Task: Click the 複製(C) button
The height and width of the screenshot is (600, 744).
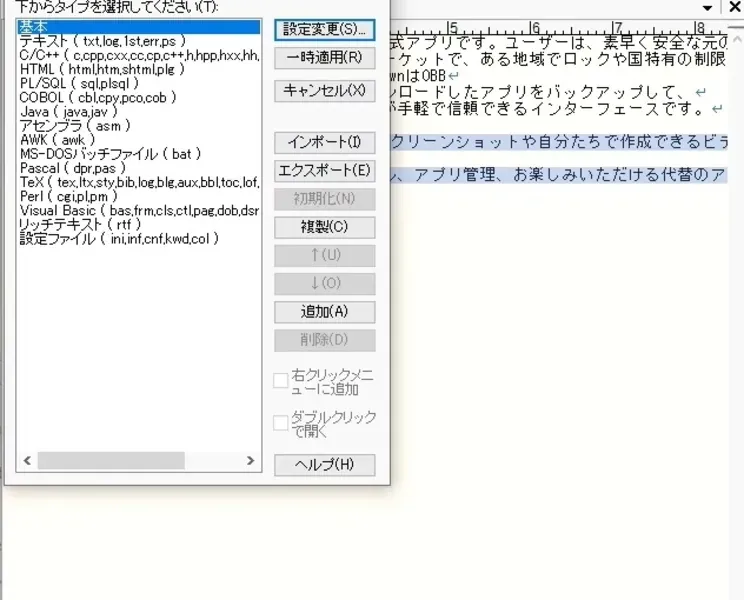Action: (x=325, y=227)
